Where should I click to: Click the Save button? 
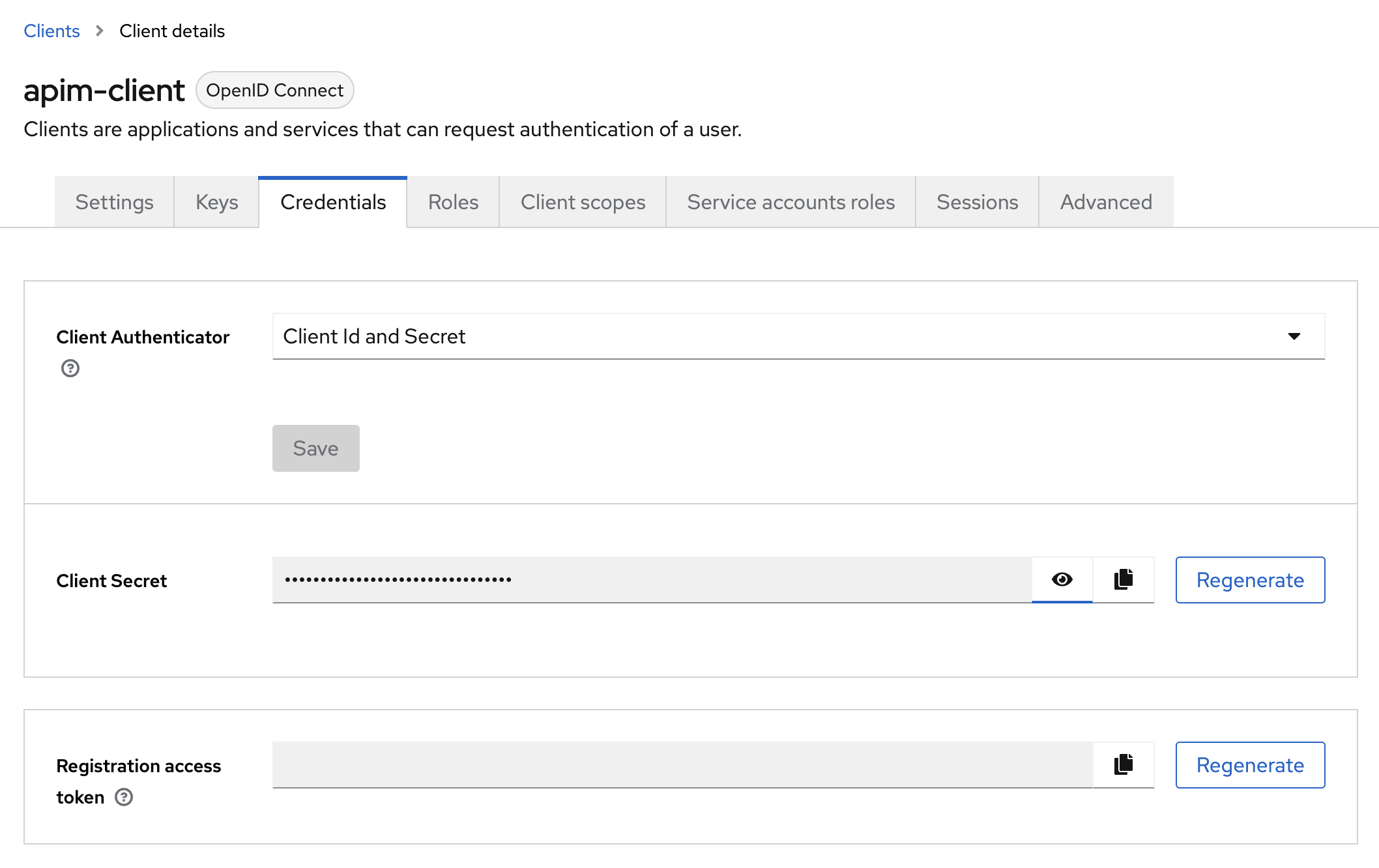coord(315,448)
